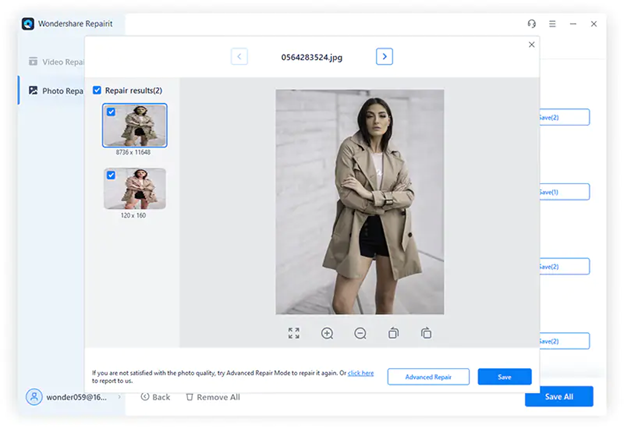
Task: Uncheck the 8736 x 11648 thumbnail checkbox
Action: tap(111, 112)
